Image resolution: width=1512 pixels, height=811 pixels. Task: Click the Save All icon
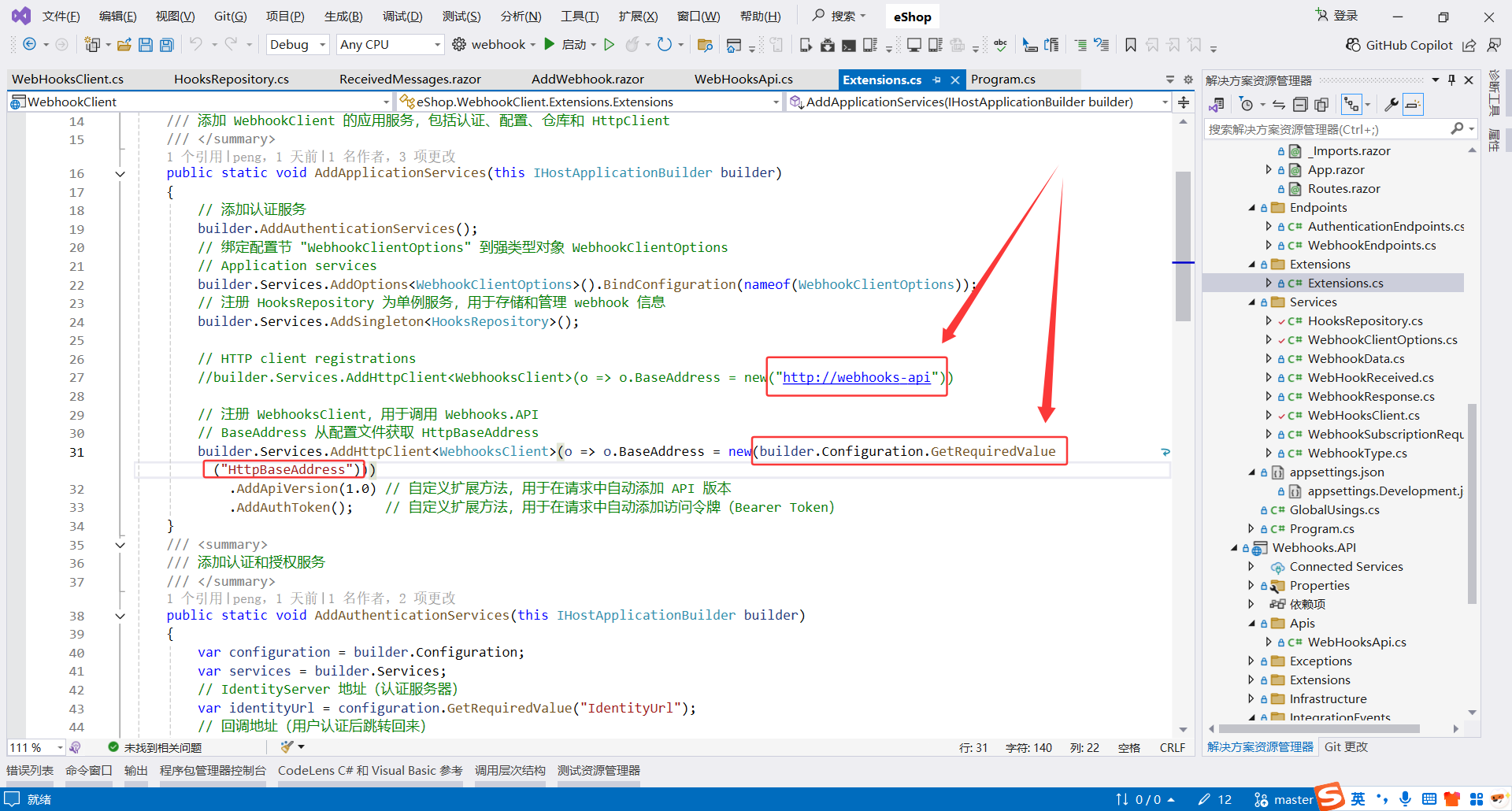[167, 45]
